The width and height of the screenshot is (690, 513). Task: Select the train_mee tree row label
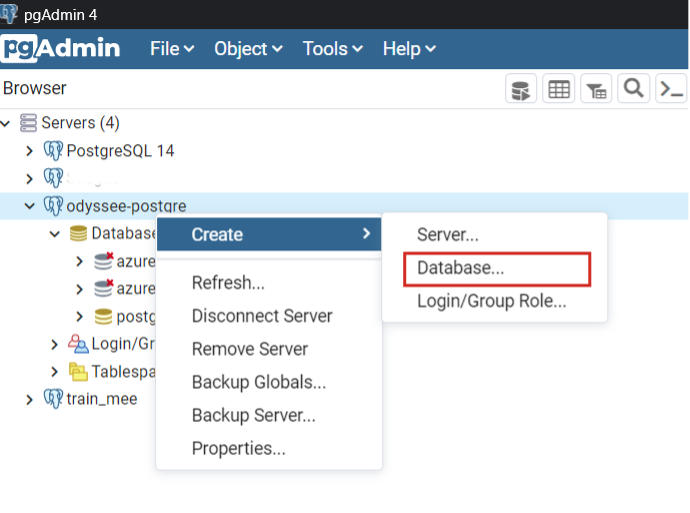point(102,399)
